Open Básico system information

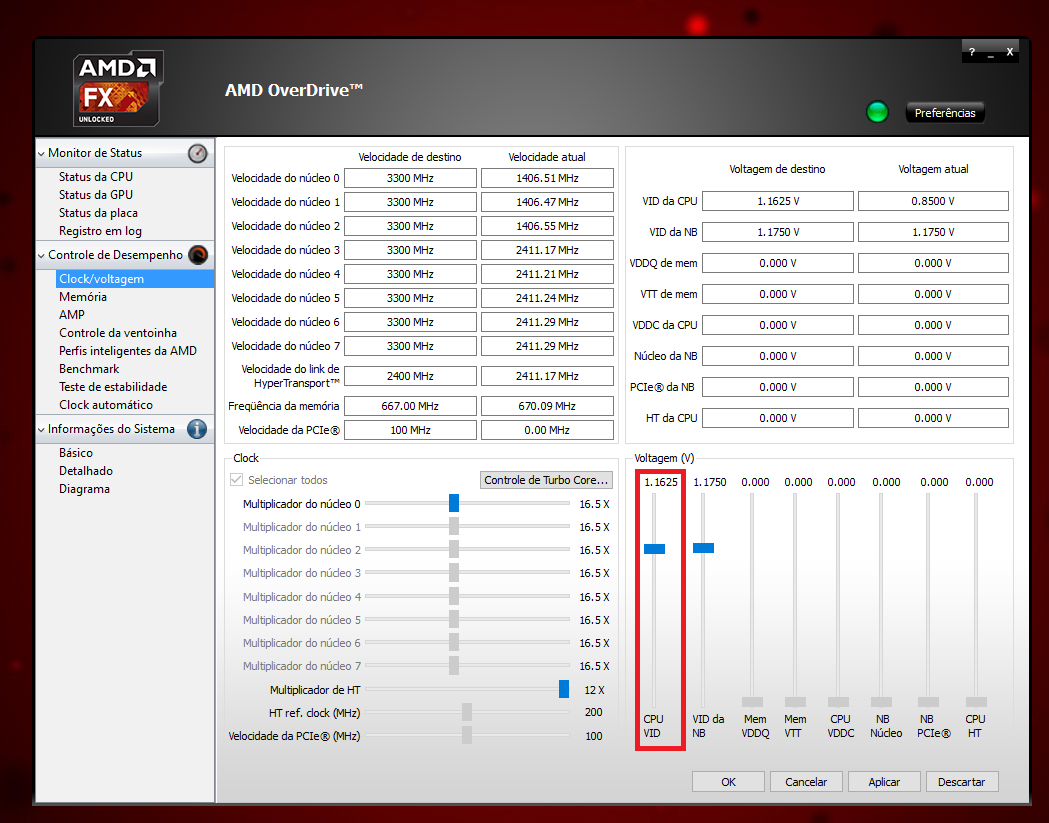(76, 453)
